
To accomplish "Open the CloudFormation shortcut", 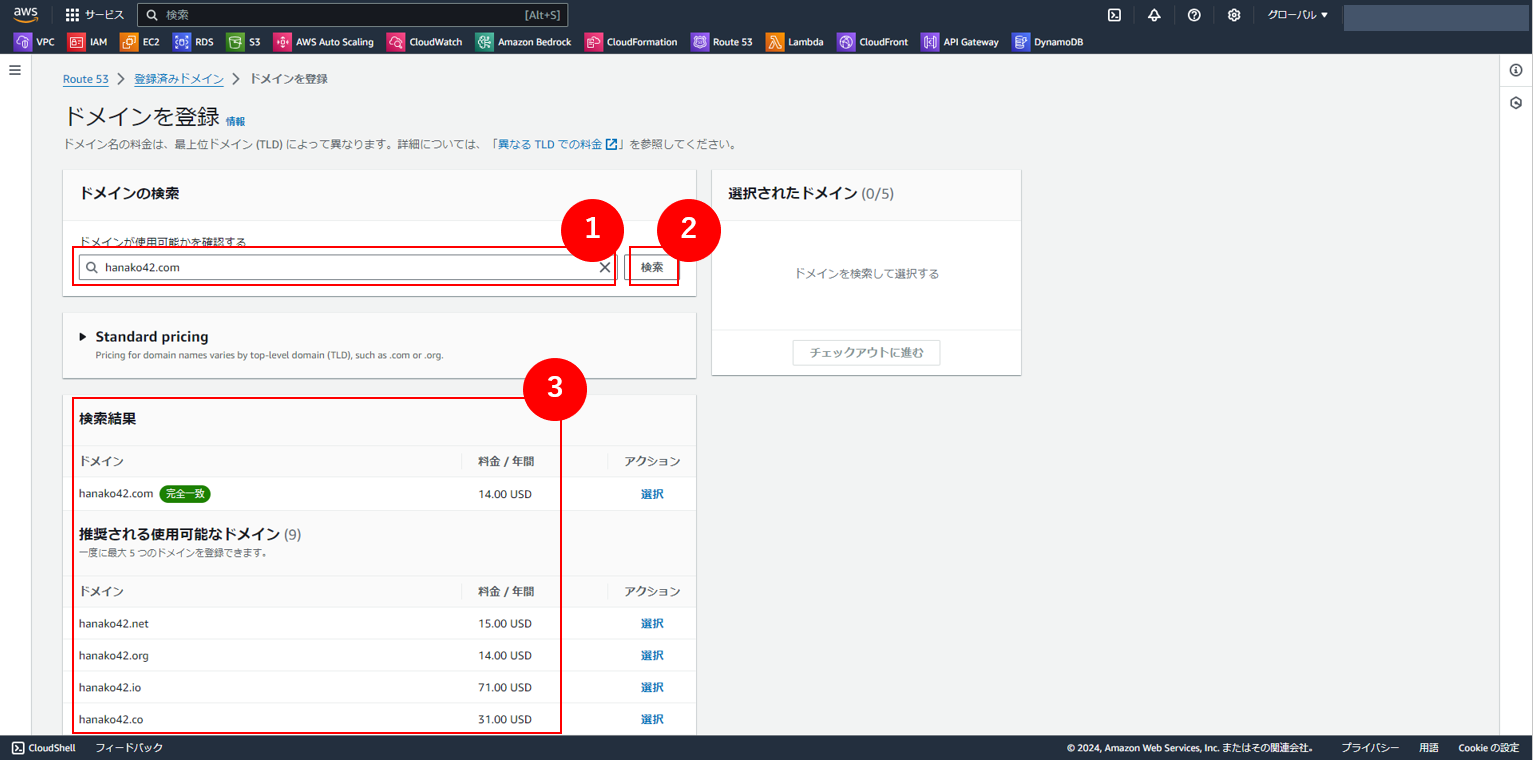I will [632, 42].
